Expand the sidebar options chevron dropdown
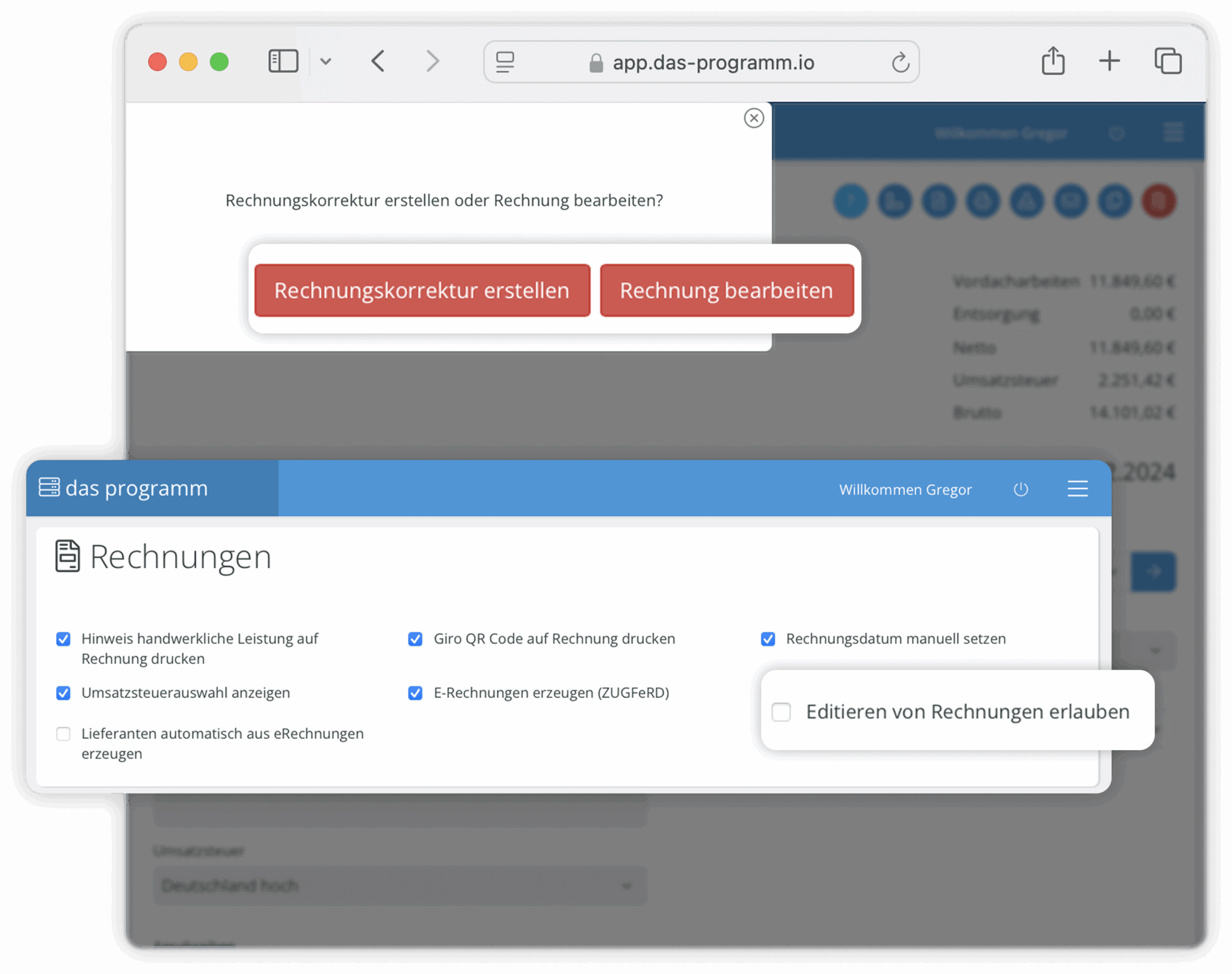This screenshot has height=974, width=1232. coord(325,61)
